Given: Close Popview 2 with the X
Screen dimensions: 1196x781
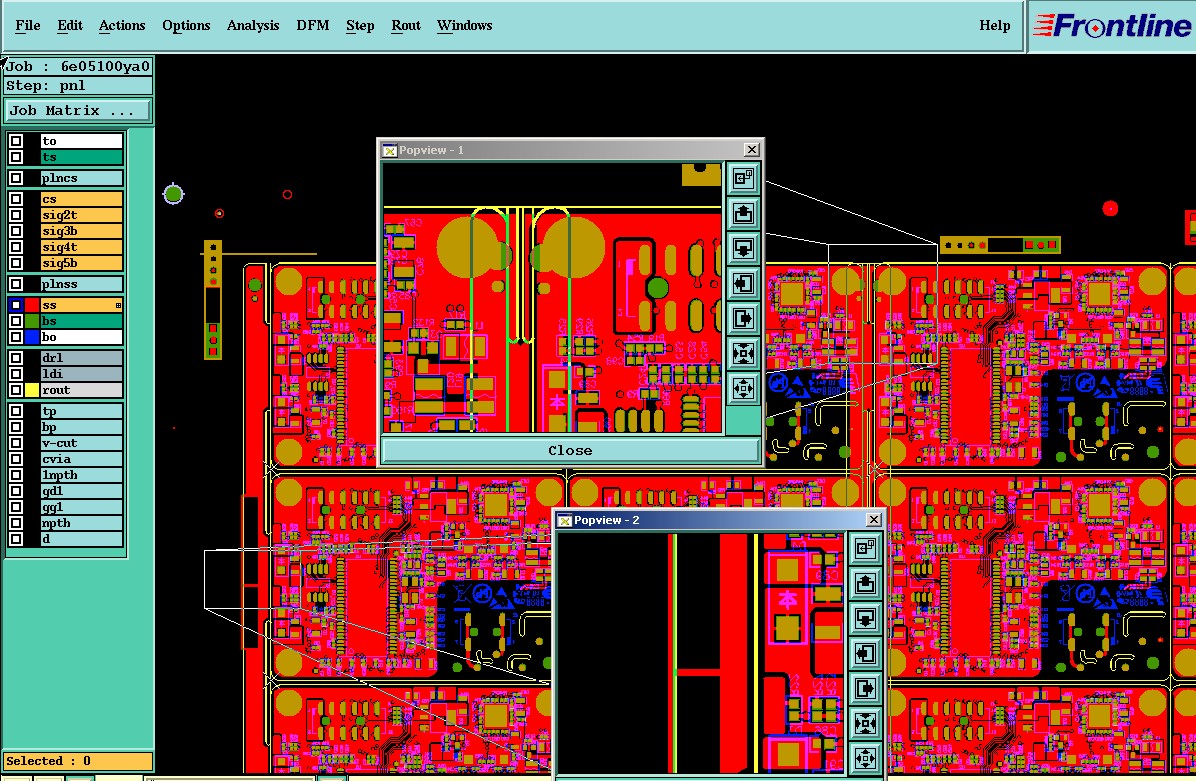Looking at the screenshot, I should [x=874, y=519].
